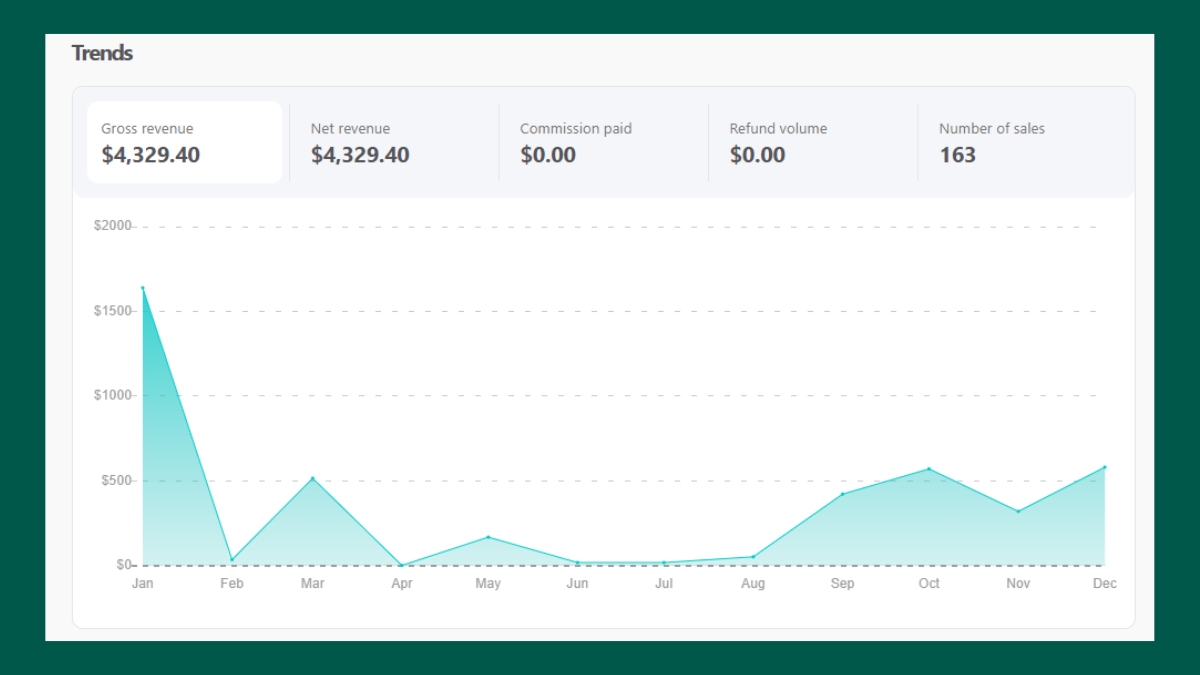
Task: Click the Trends section heading
Action: (102, 53)
